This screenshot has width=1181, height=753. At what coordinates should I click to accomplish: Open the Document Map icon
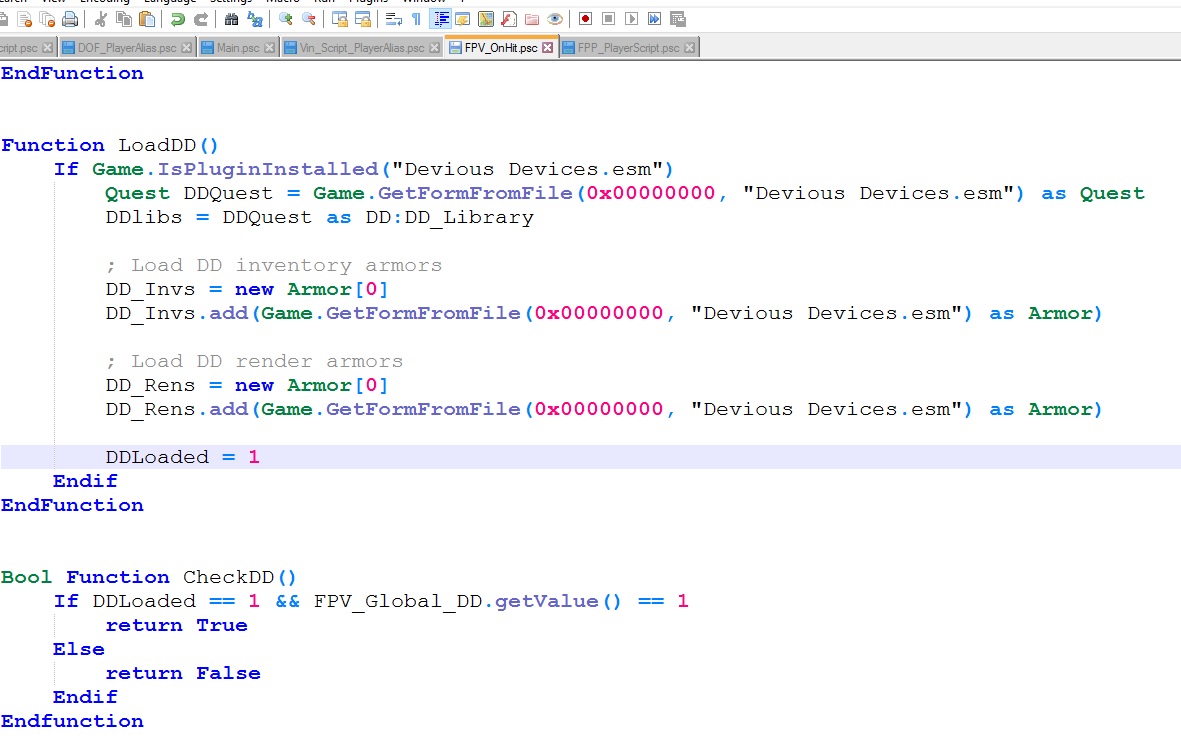click(486, 20)
